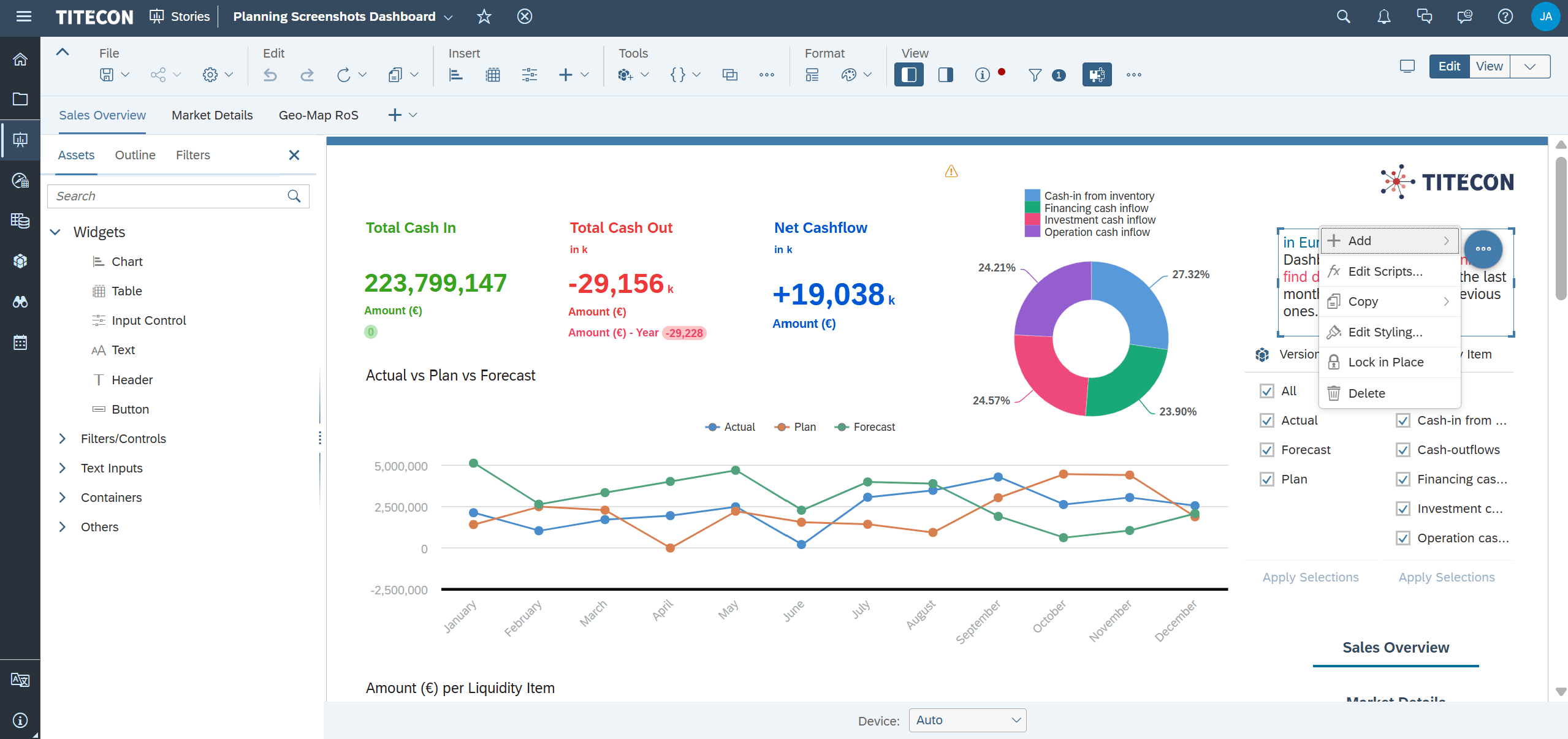The height and width of the screenshot is (739, 1568).
Task: Uncheck the Forecast checkbox
Action: pos(1267,450)
